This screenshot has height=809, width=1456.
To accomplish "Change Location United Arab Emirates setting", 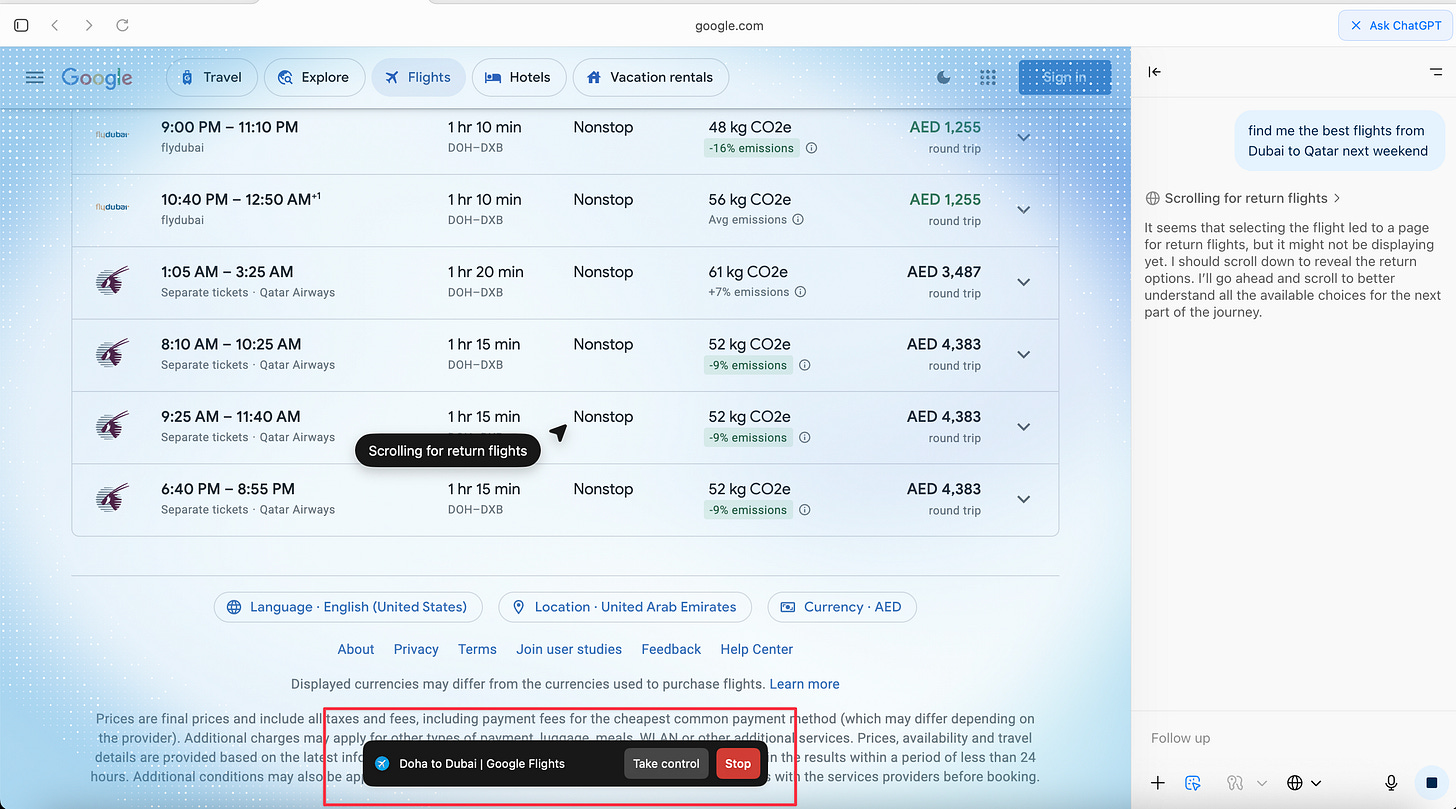I will pyautogui.click(x=625, y=607).
